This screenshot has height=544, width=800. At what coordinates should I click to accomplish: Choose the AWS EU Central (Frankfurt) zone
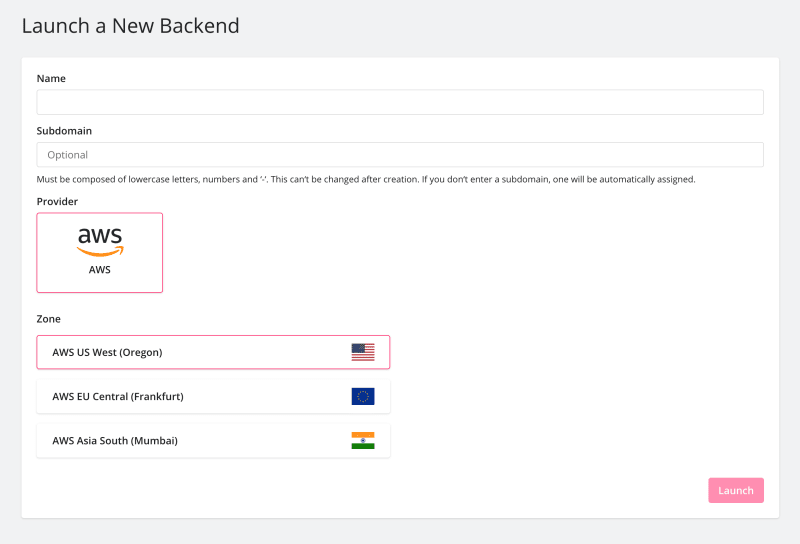(x=213, y=397)
